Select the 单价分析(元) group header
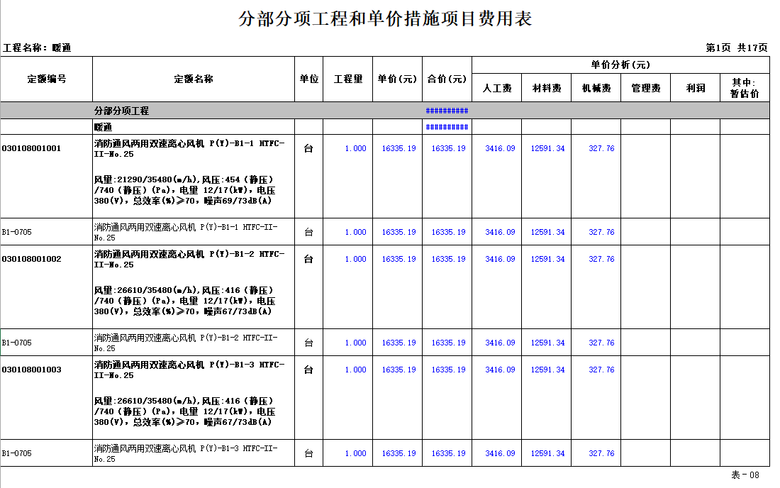 pyautogui.click(x=620, y=65)
